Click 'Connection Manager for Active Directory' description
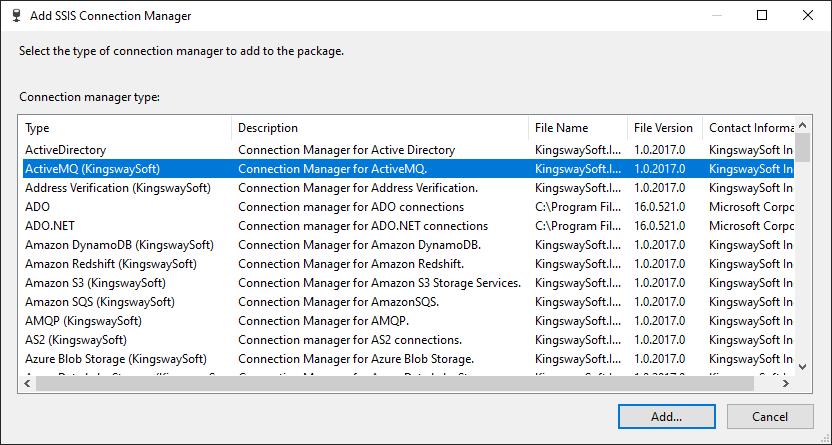Screen dimensions: 832x445 [x=346, y=150]
